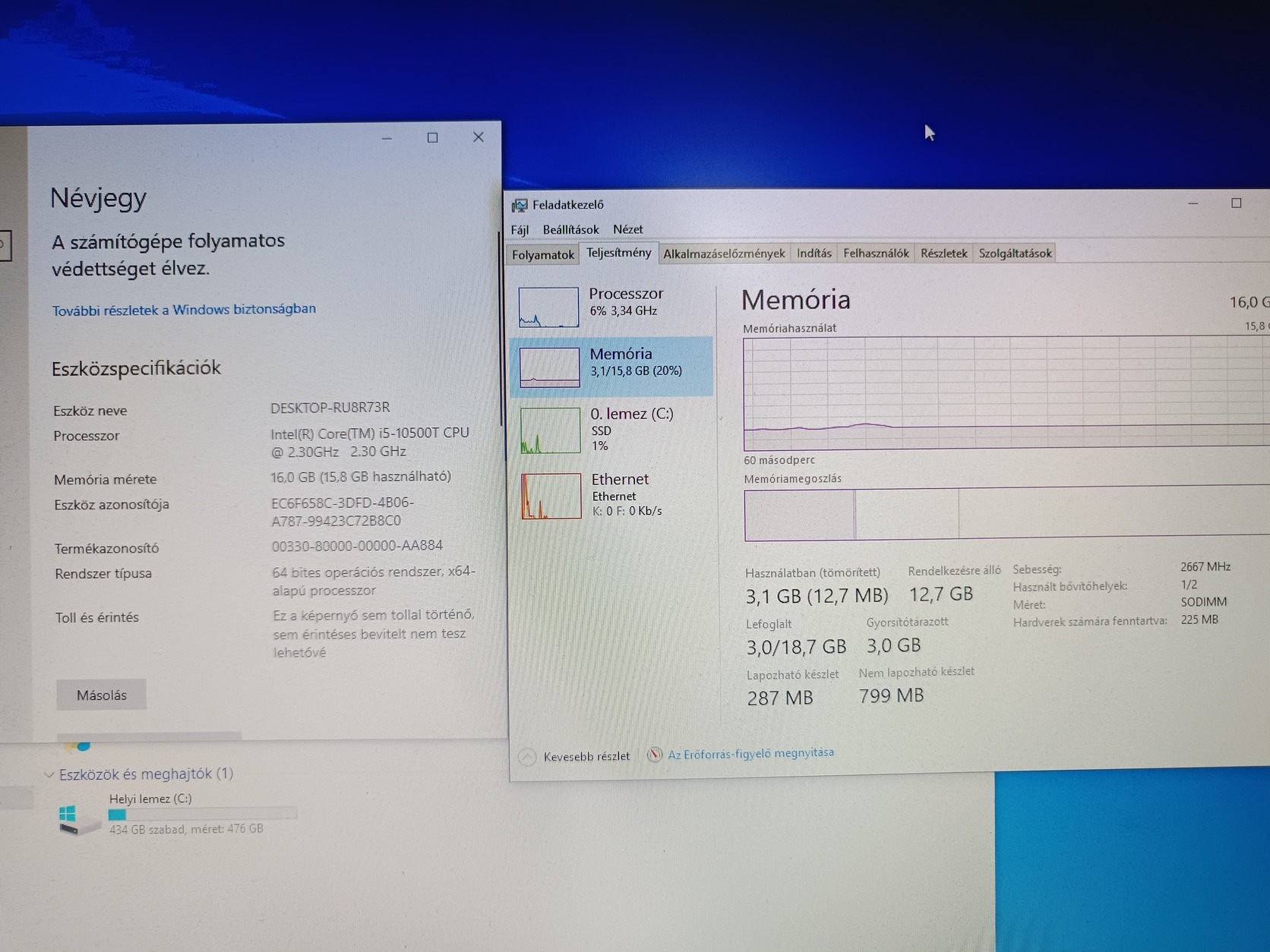Screen dimensions: 1270x952
Task: Open Az Erőforrás-figyelő megnyitása link
Action: [x=750, y=753]
